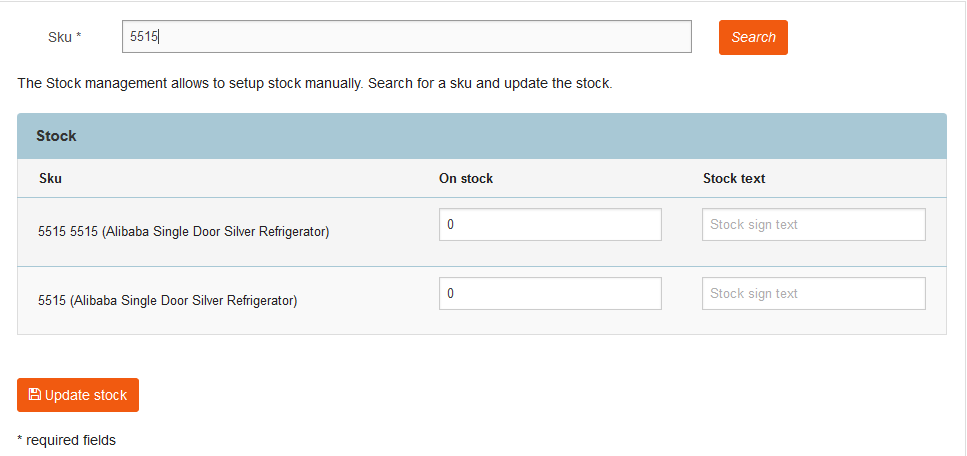
Task: Click the Sku * field label
Action: click(x=65, y=37)
